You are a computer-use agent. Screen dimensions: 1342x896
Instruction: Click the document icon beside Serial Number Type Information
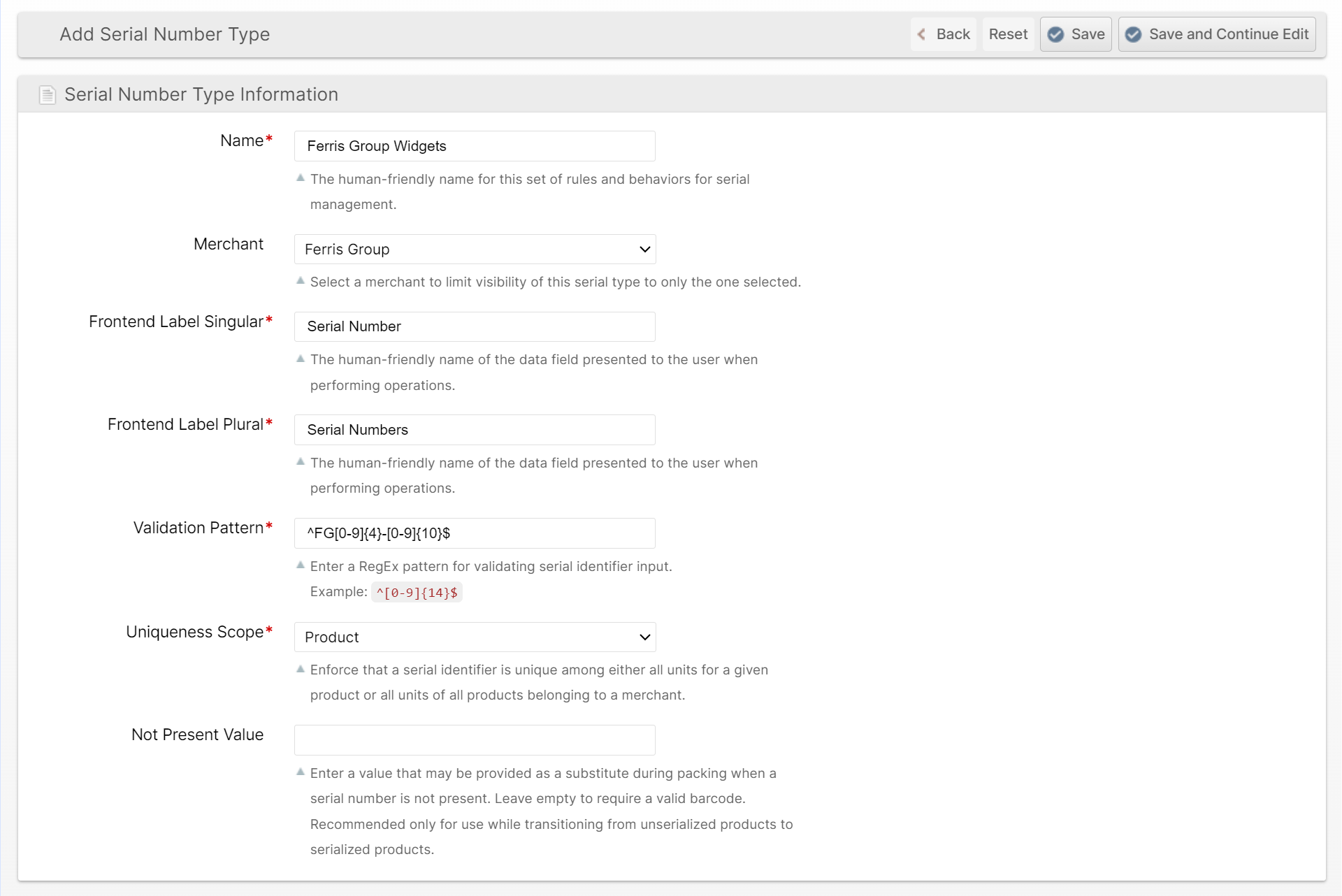coord(47,94)
